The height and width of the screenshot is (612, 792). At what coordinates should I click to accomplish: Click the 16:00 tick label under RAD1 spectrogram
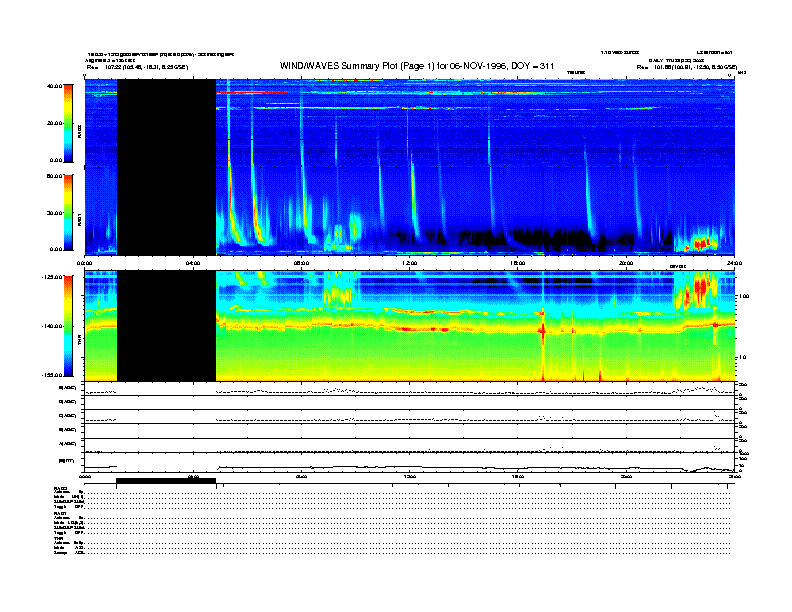(517, 263)
